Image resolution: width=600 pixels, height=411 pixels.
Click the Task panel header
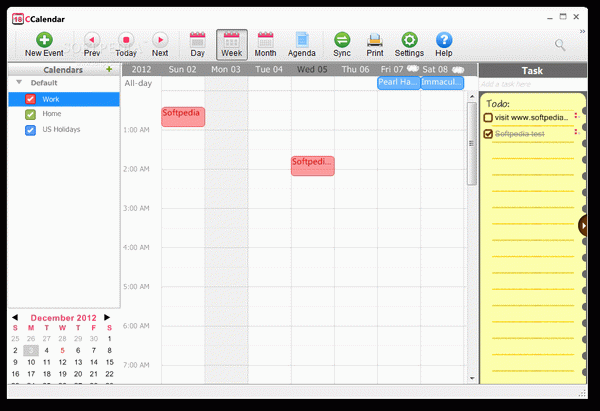533,70
